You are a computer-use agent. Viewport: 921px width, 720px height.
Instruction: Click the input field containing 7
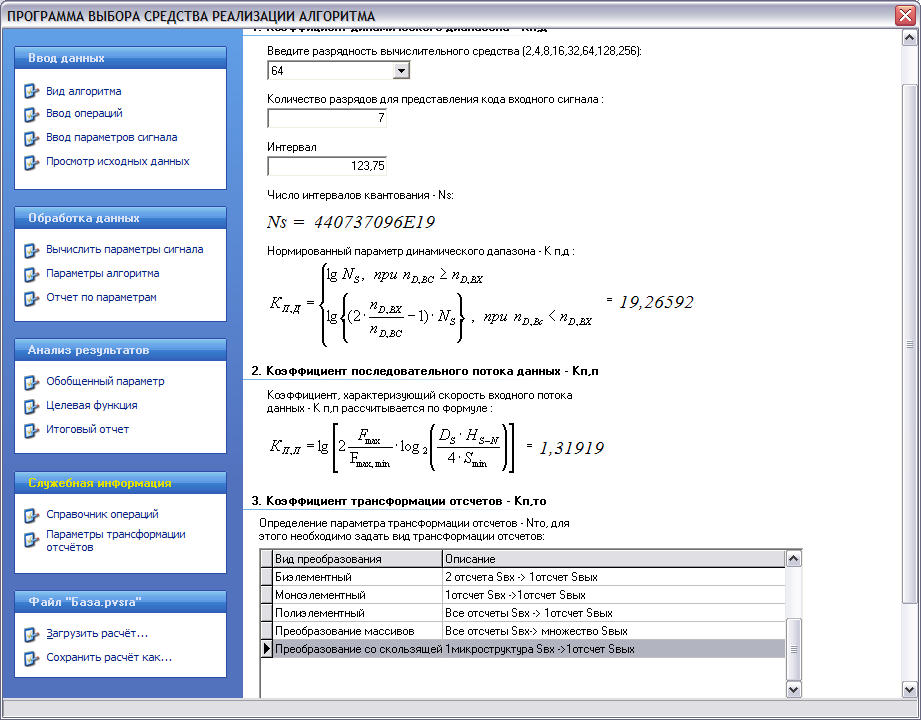click(327, 118)
